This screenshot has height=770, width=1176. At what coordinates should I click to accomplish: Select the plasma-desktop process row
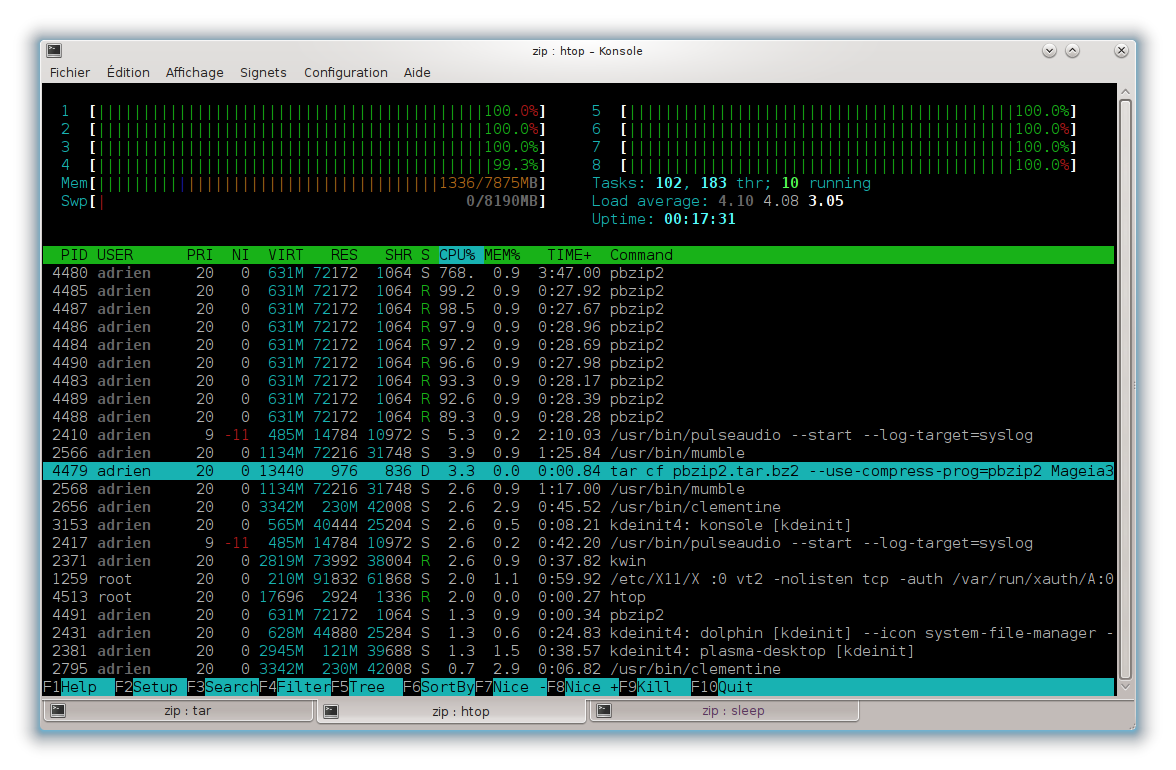coord(578,651)
